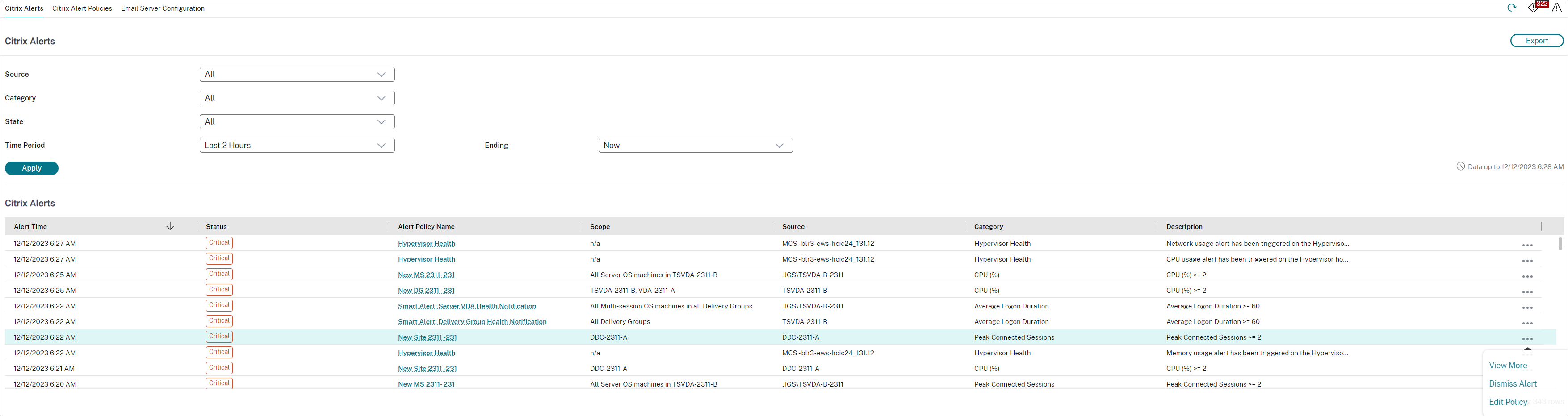Expand the State dropdown
The image size is (1568, 416).
pyautogui.click(x=297, y=121)
